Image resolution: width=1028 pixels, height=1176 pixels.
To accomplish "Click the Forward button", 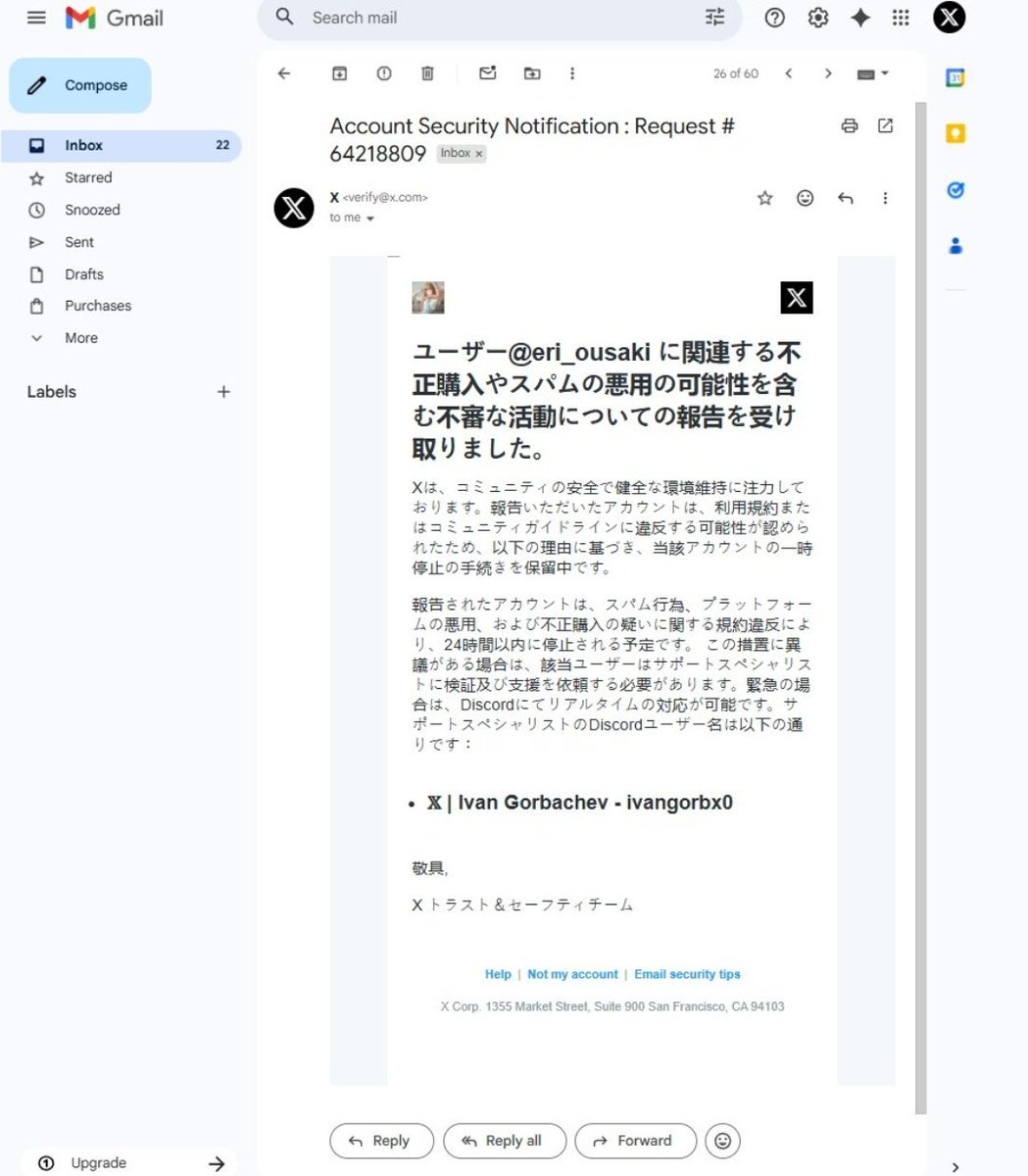I will [635, 1141].
